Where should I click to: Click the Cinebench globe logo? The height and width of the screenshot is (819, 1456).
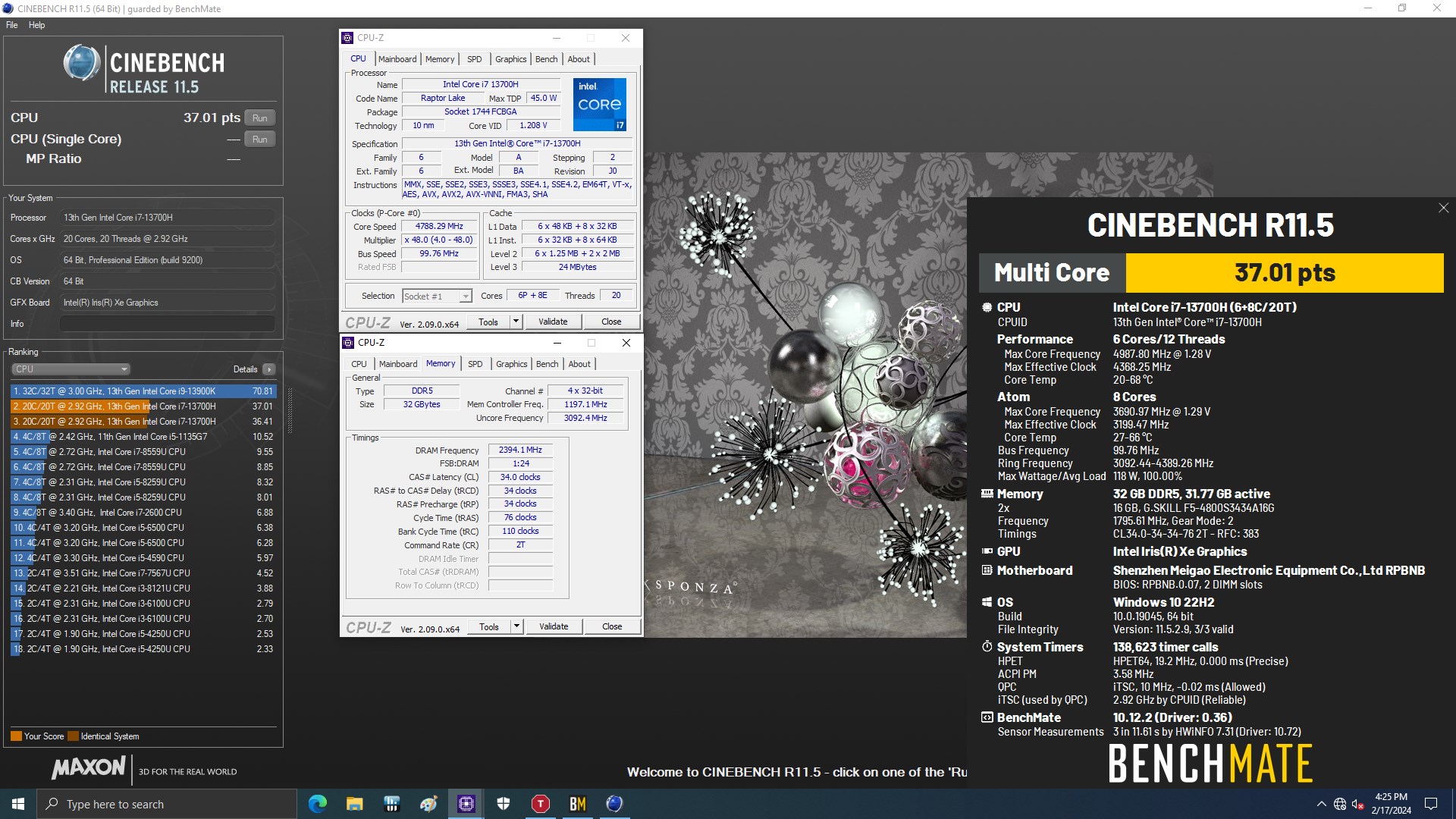click(x=81, y=62)
